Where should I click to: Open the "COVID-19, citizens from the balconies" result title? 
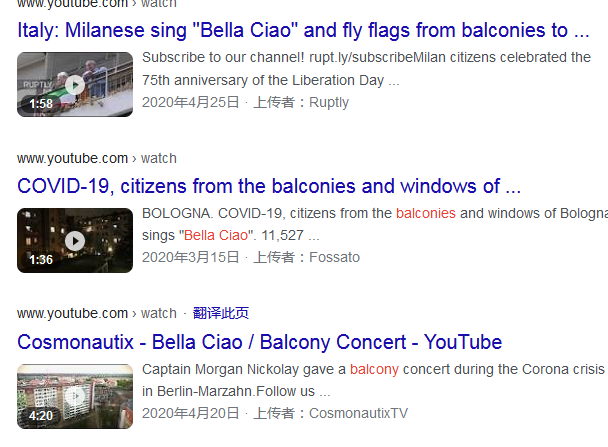pyautogui.click(x=269, y=186)
